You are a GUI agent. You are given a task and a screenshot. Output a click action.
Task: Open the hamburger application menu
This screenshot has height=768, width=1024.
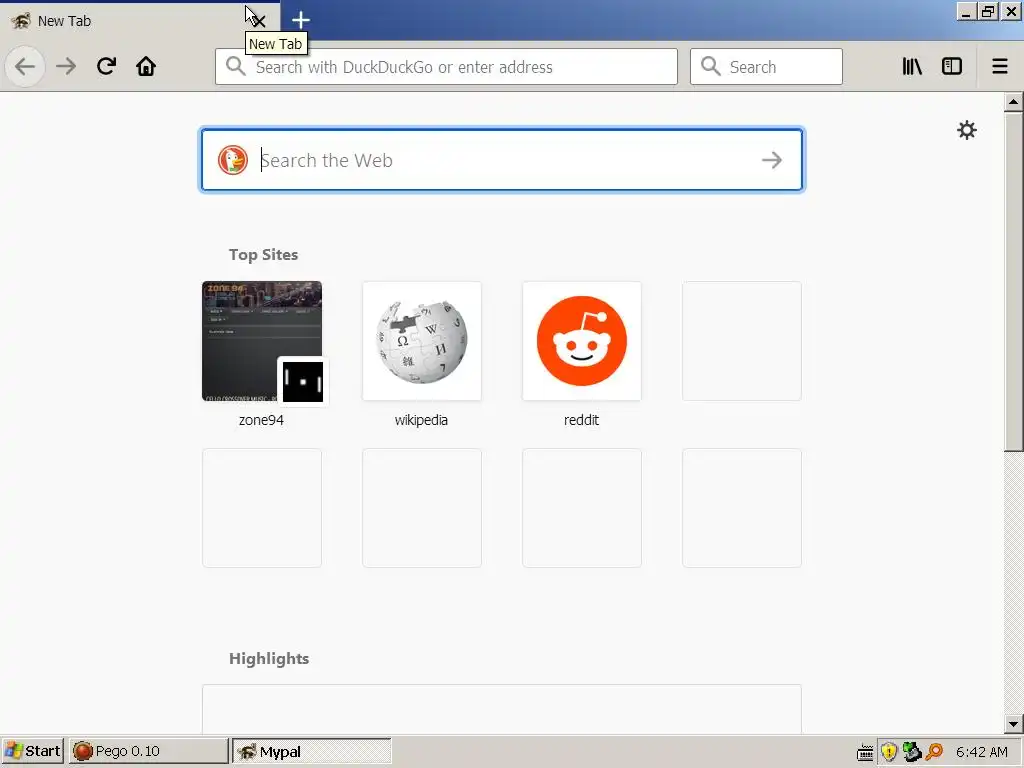(1000, 66)
